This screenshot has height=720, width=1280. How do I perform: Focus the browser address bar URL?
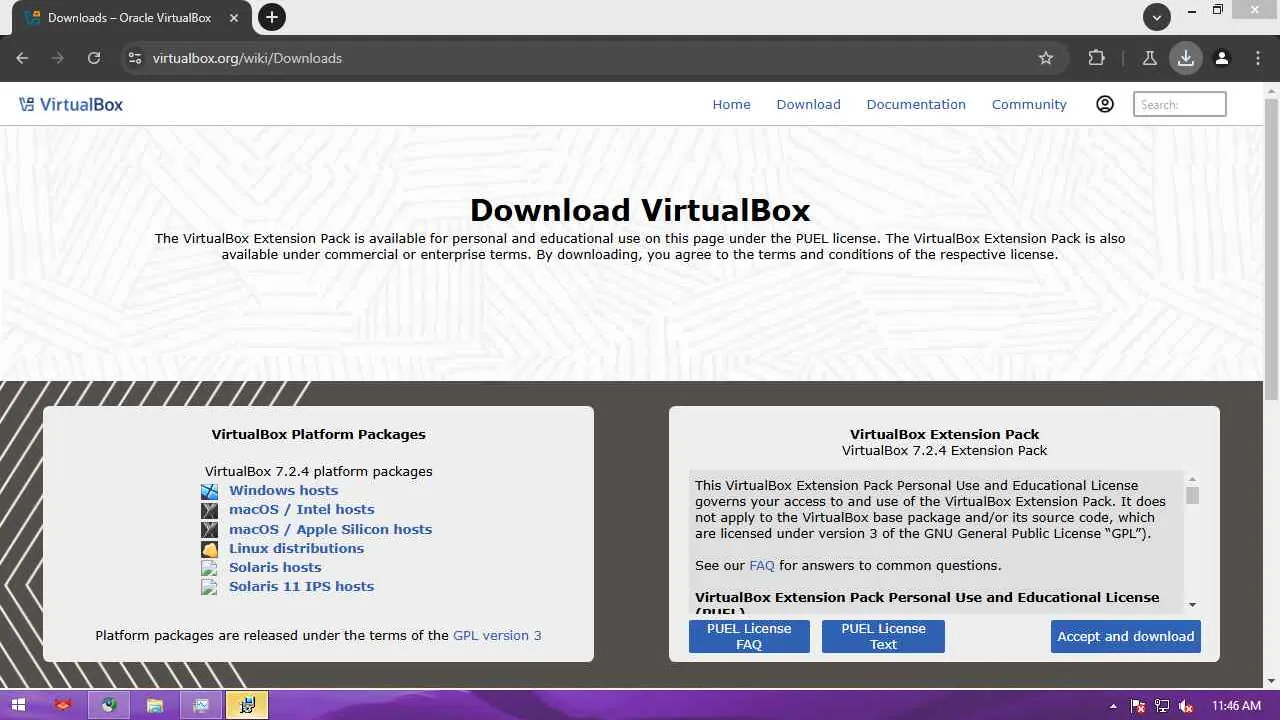[247, 58]
